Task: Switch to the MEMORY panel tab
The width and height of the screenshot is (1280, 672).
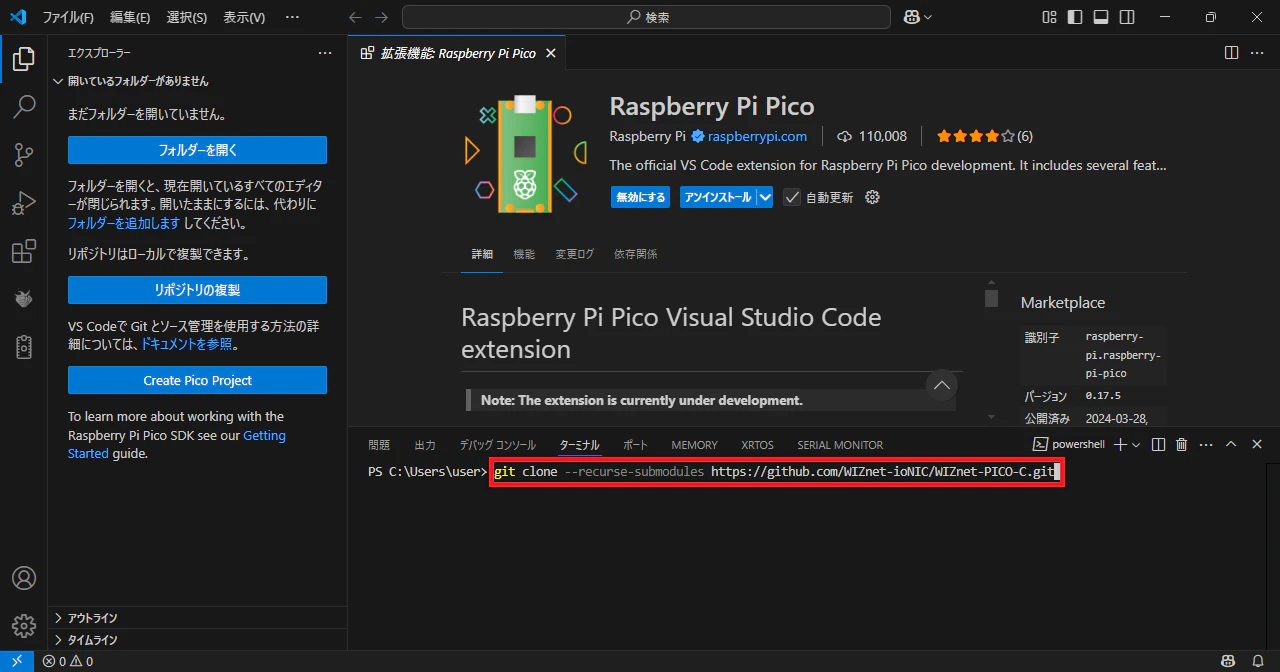Action: point(694,445)
